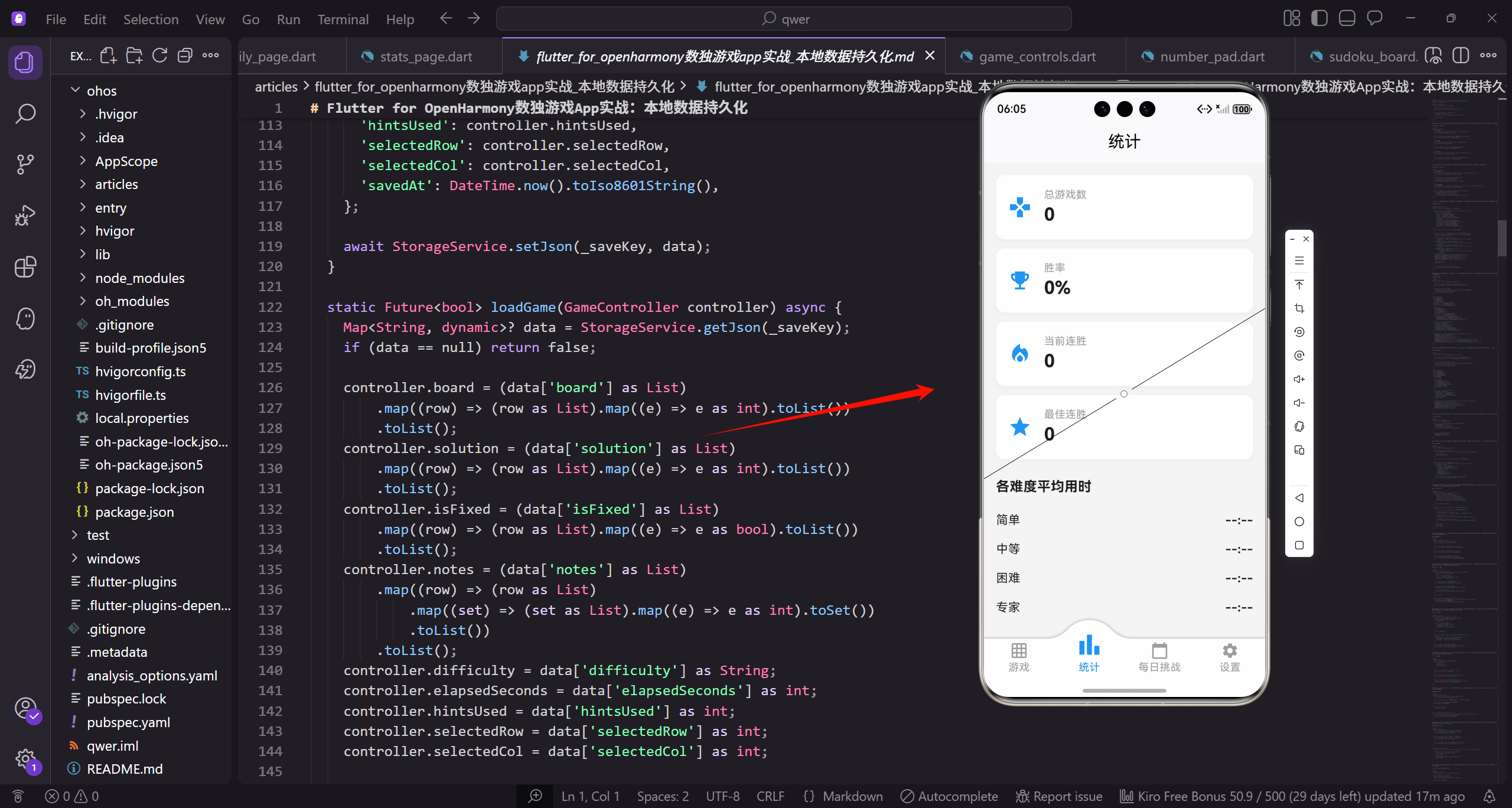Click the phone emulator back triangle button

point(1299,498)
